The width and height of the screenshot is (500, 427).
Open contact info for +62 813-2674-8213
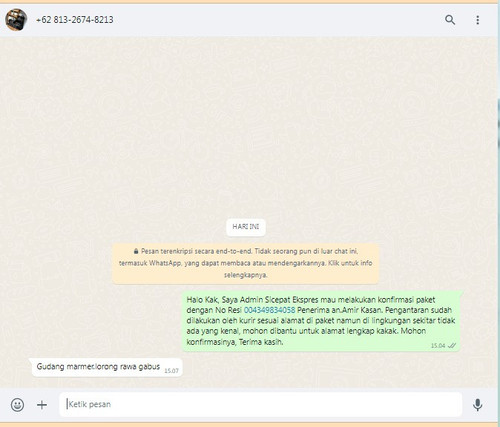(75, 20)
